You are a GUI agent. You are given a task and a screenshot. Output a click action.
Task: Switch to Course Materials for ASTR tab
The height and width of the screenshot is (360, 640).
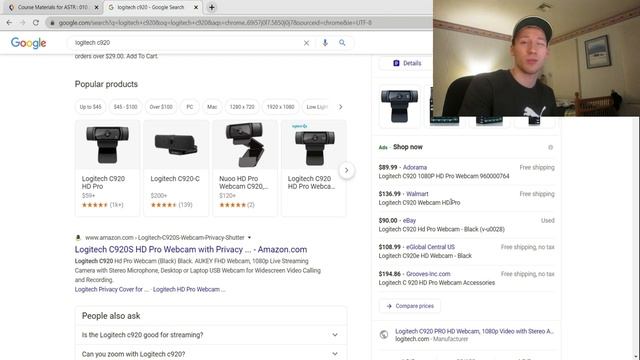click(52, 7)
